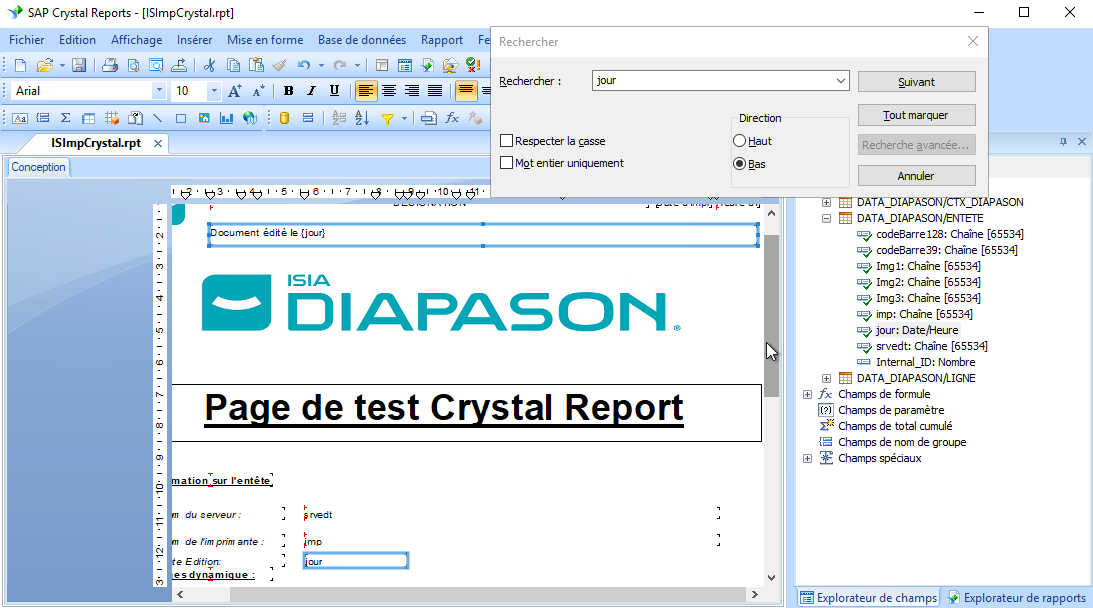Open the Insérer menu

[x=194, y=40]
